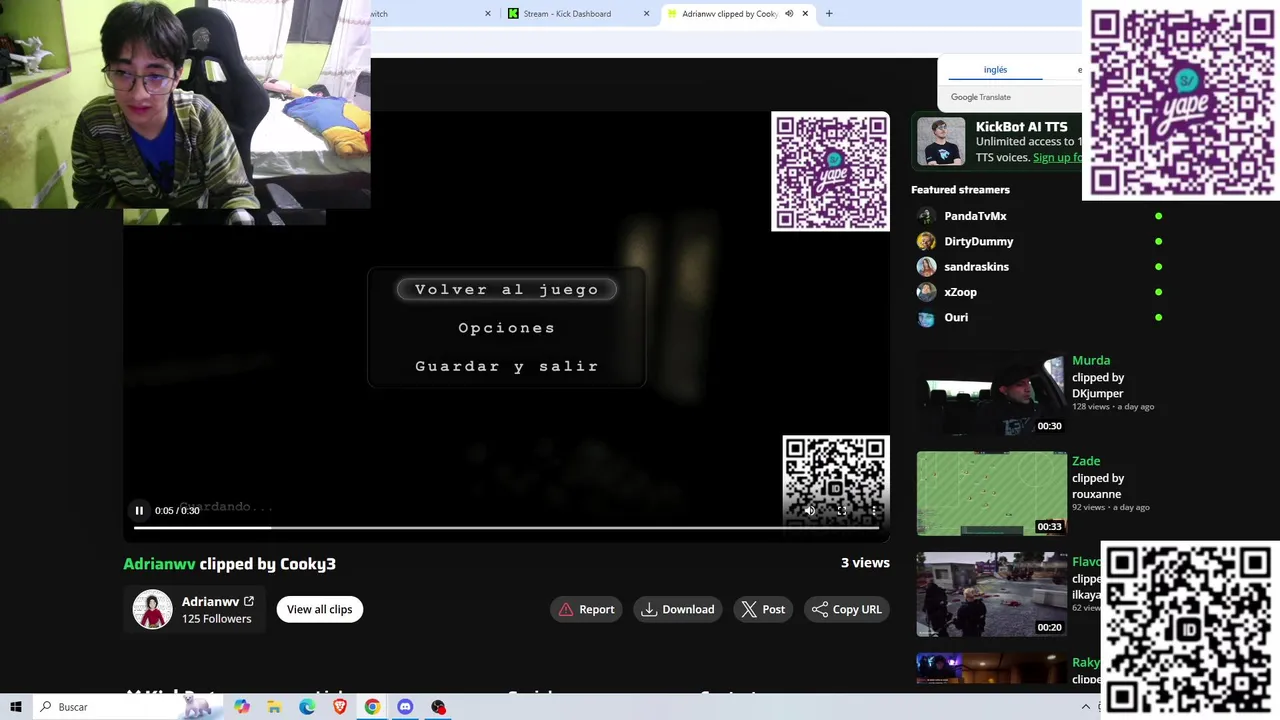This screenshot has width=1280, height=720.
Task: Open featured streamer xZoop
Action: pos(960,292)
